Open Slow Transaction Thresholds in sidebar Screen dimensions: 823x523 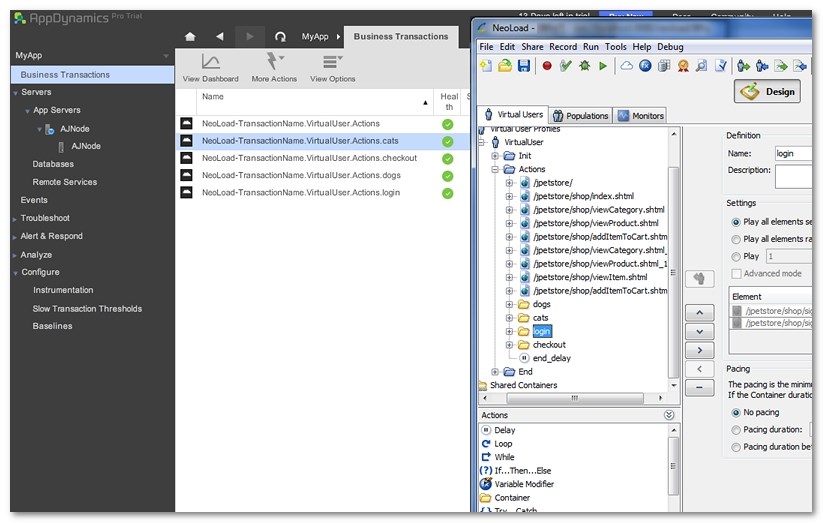click(x=87, y=308)
